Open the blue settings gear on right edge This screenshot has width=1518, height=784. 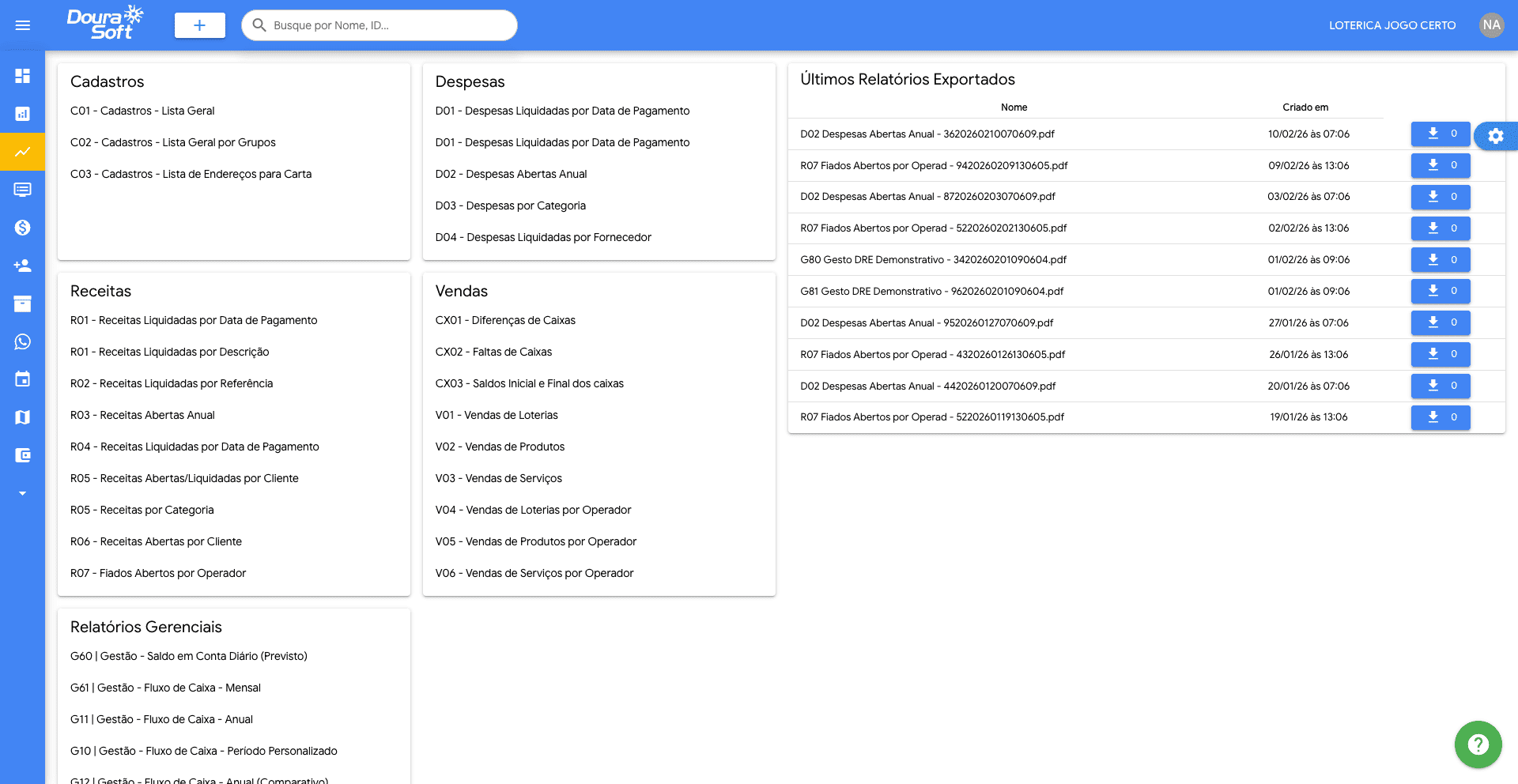pyautogui.click(x=1496, y=136)
